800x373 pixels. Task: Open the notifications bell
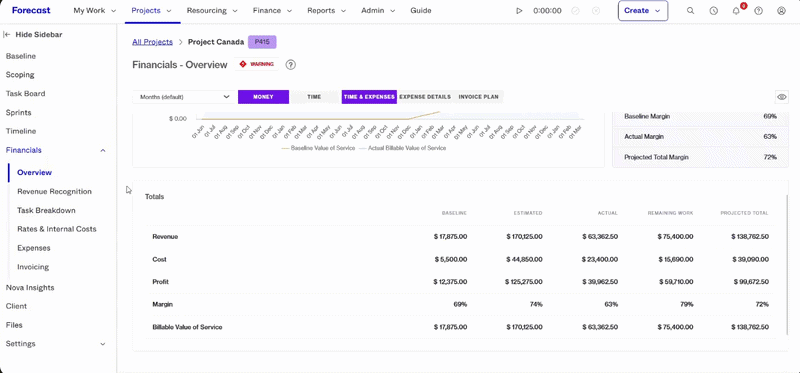(736, 11)
